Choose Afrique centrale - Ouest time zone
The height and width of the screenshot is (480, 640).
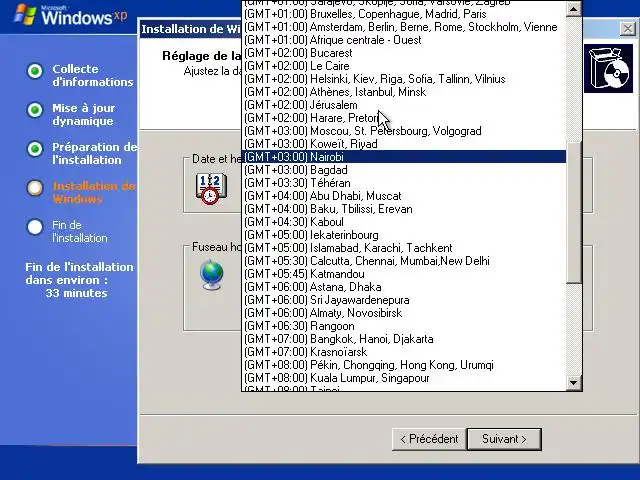point(404,40)
